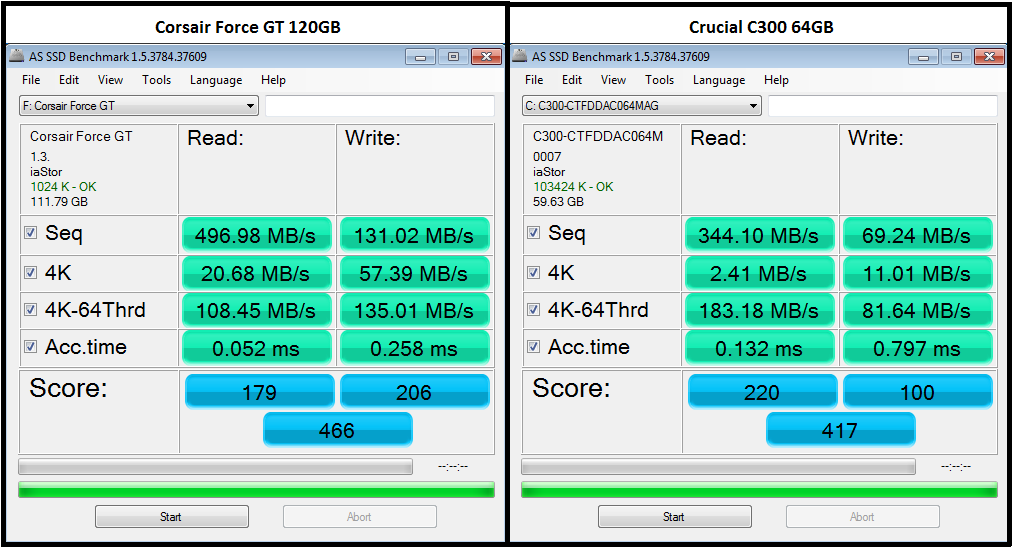Click the 57.39 MB/s 4K write result
The image size is (1012, 548).
tap(414, 274)
